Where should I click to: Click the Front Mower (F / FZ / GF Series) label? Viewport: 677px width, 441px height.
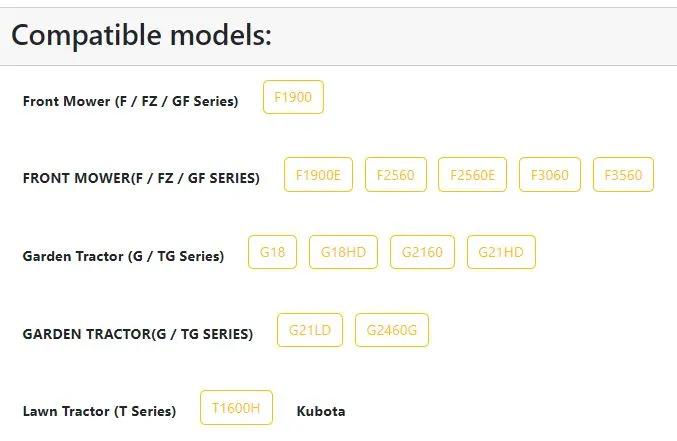click(130, 101)
